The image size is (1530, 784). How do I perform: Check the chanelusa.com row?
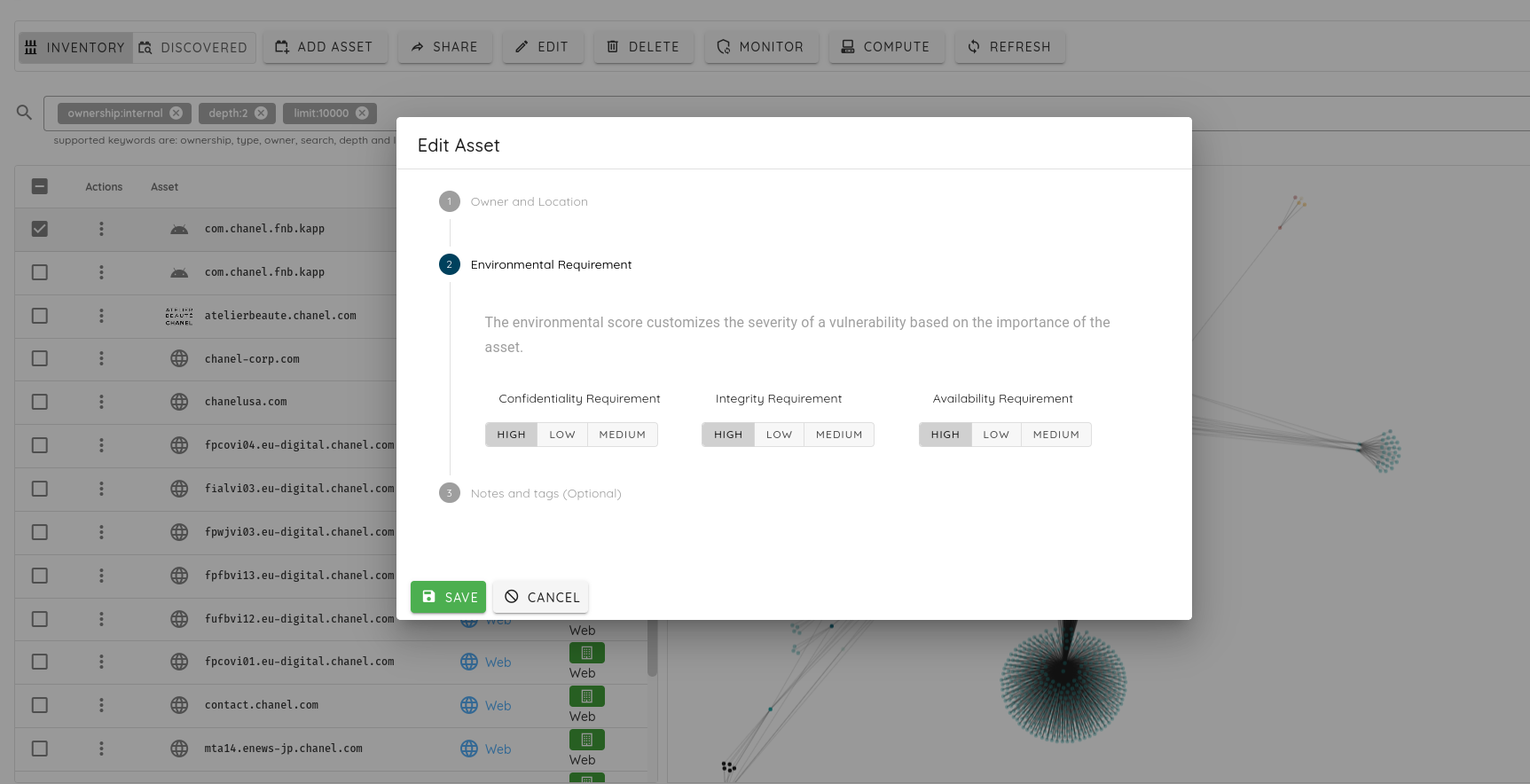[x=39, y=402]
